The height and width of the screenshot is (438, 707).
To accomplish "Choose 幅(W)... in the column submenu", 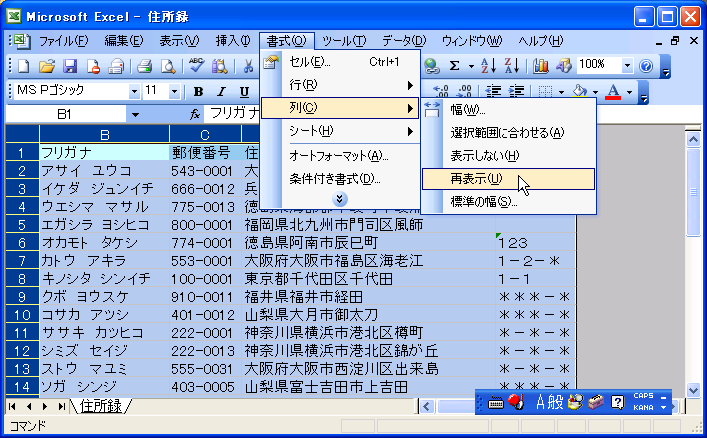I will point(509,110).
